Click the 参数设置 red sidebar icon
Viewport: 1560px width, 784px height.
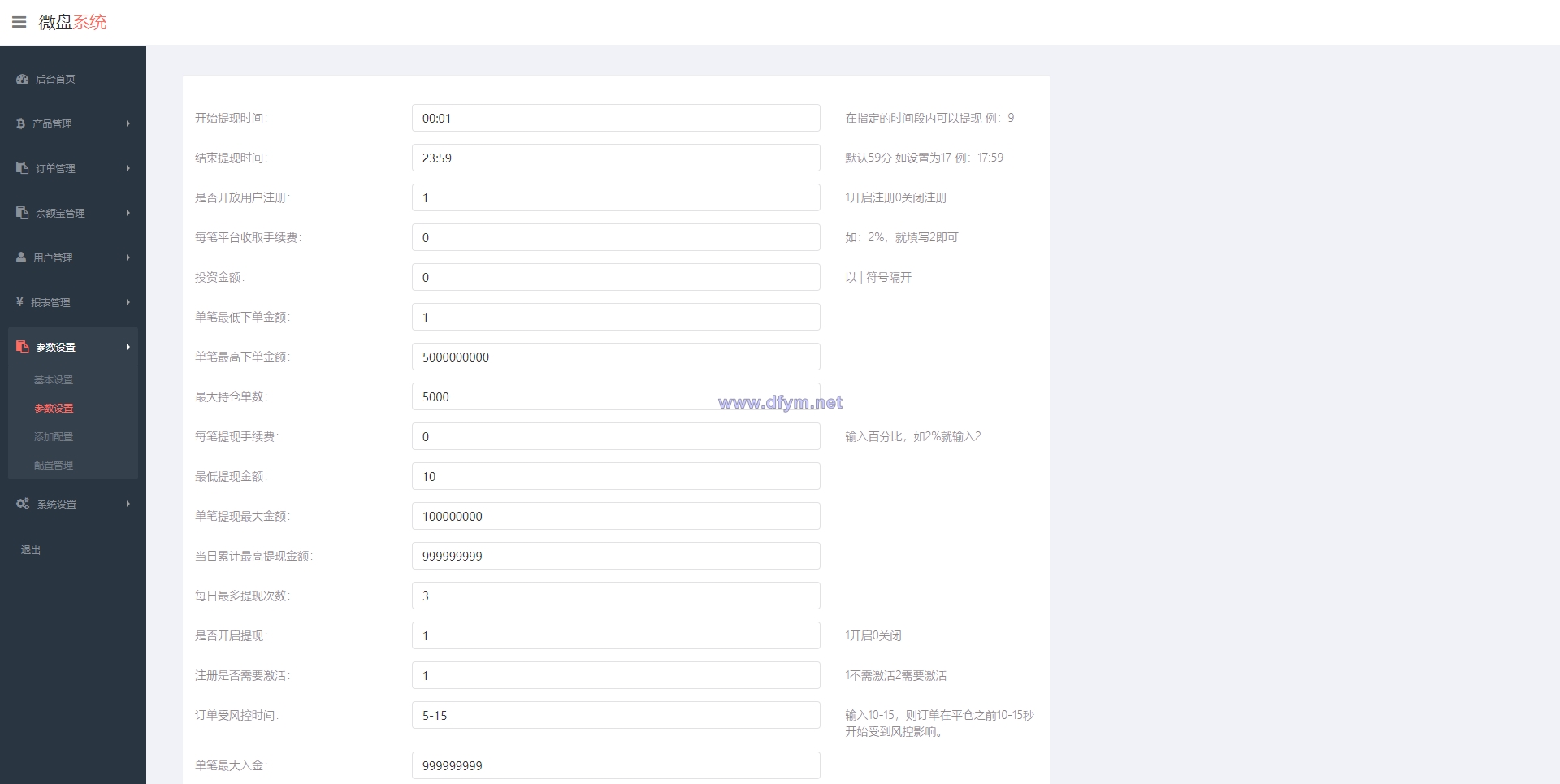coord(22,346)
